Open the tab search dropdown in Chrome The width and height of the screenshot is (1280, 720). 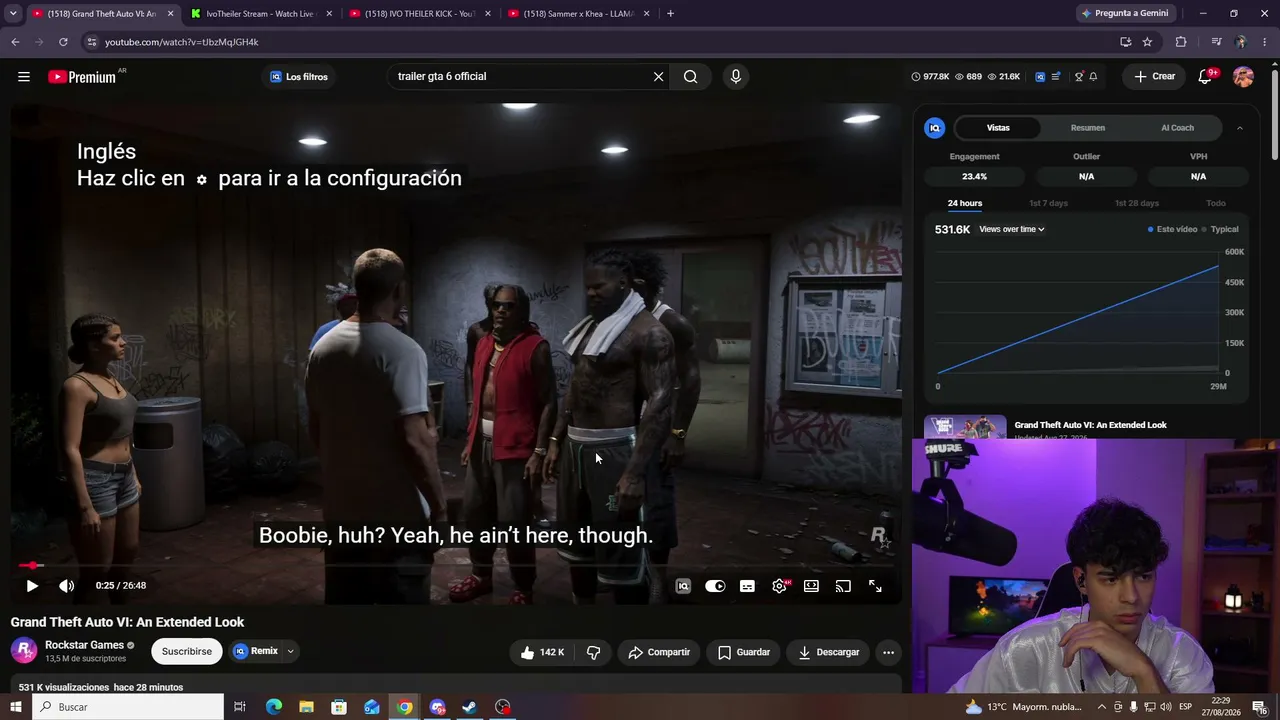click(13, 13)
